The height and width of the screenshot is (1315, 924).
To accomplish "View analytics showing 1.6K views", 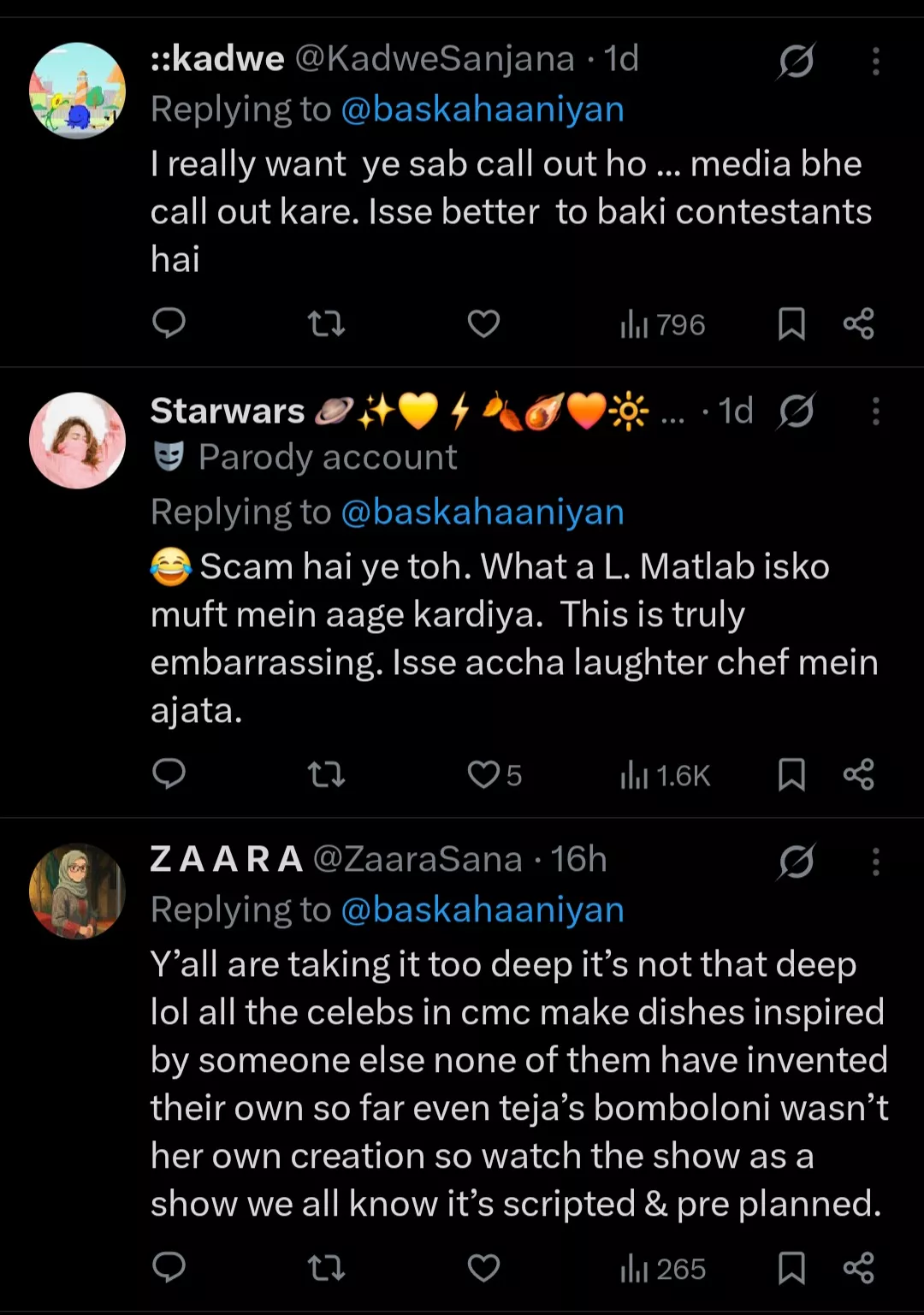I will tap(665, 775).
